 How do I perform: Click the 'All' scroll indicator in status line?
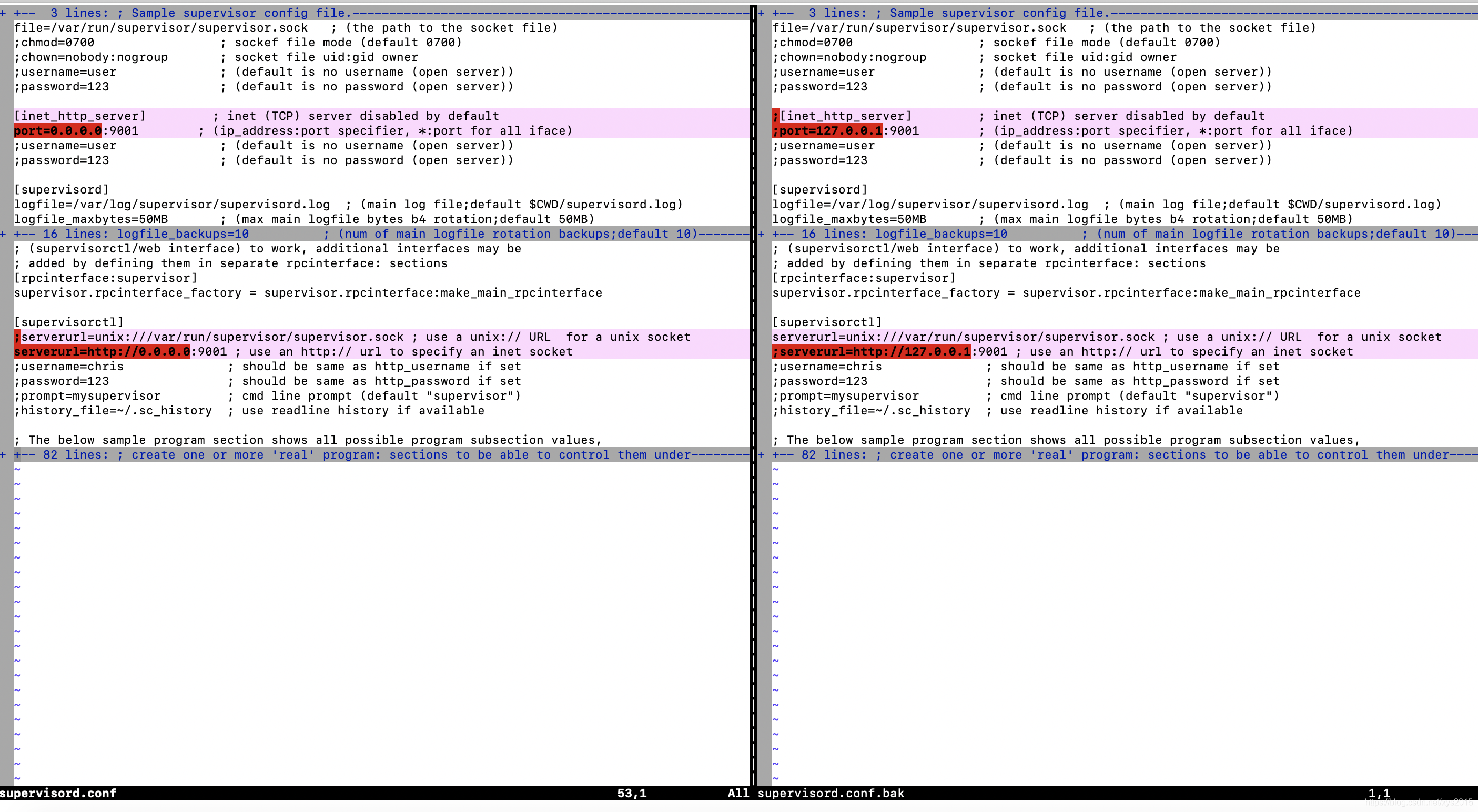(x=738, y=793)
